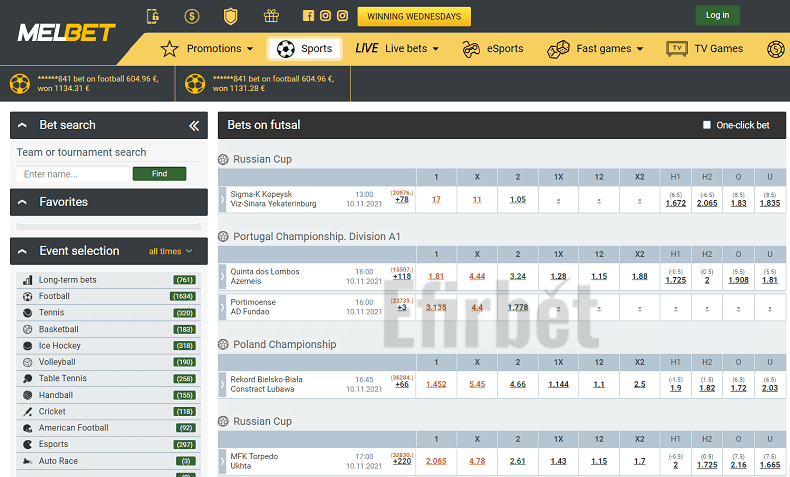Open +118 more markets for Quinta dos Lombos
Screen dimensions: 790x477
point(402,277)
